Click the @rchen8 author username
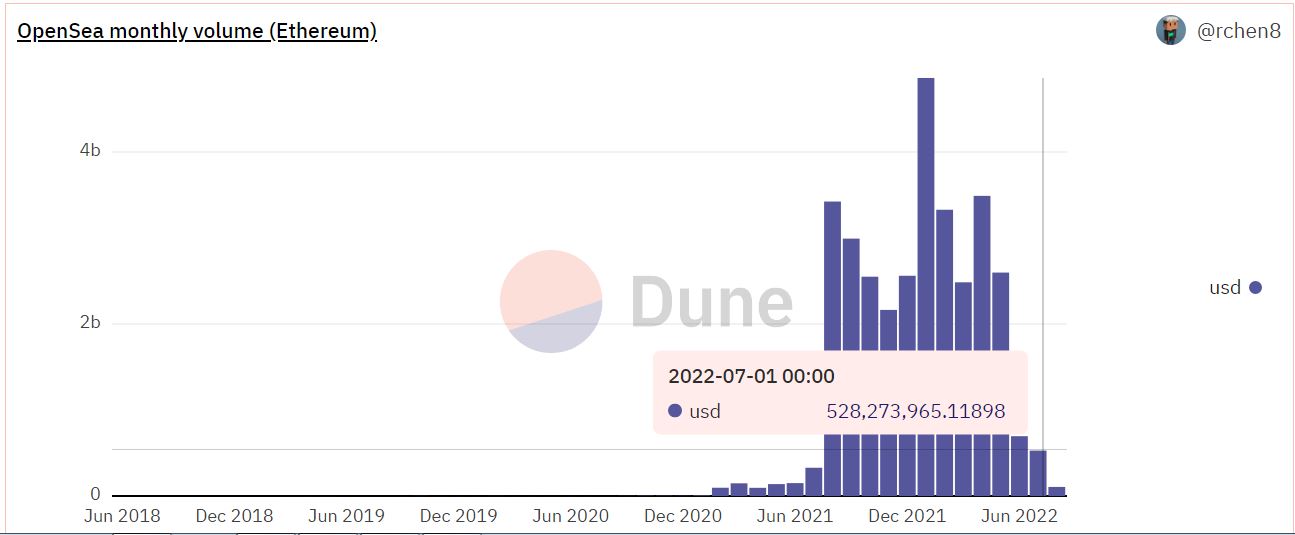This screenshot has height=535, width=1295. [1239, 31]
